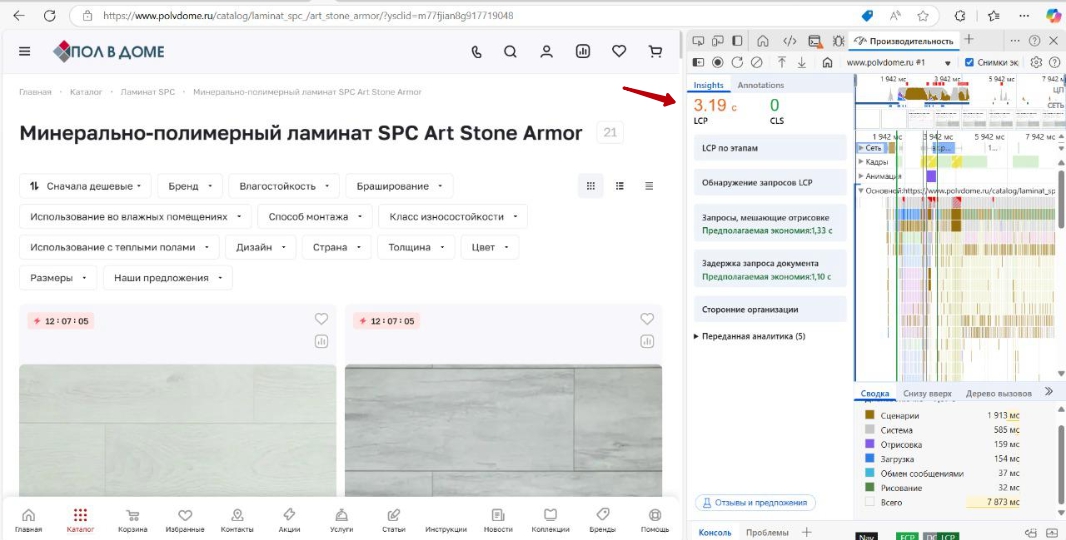Open the comparison chart icon in header
This screenshot has width=1066, height=540.
coord(583,51)
